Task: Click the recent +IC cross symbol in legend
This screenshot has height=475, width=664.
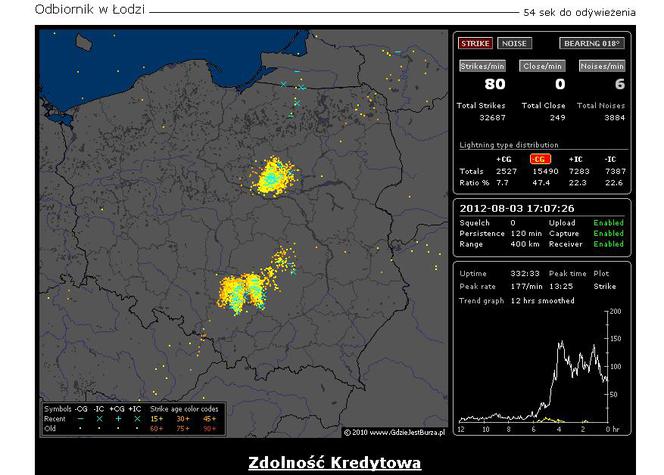Action: click(136, 419)
